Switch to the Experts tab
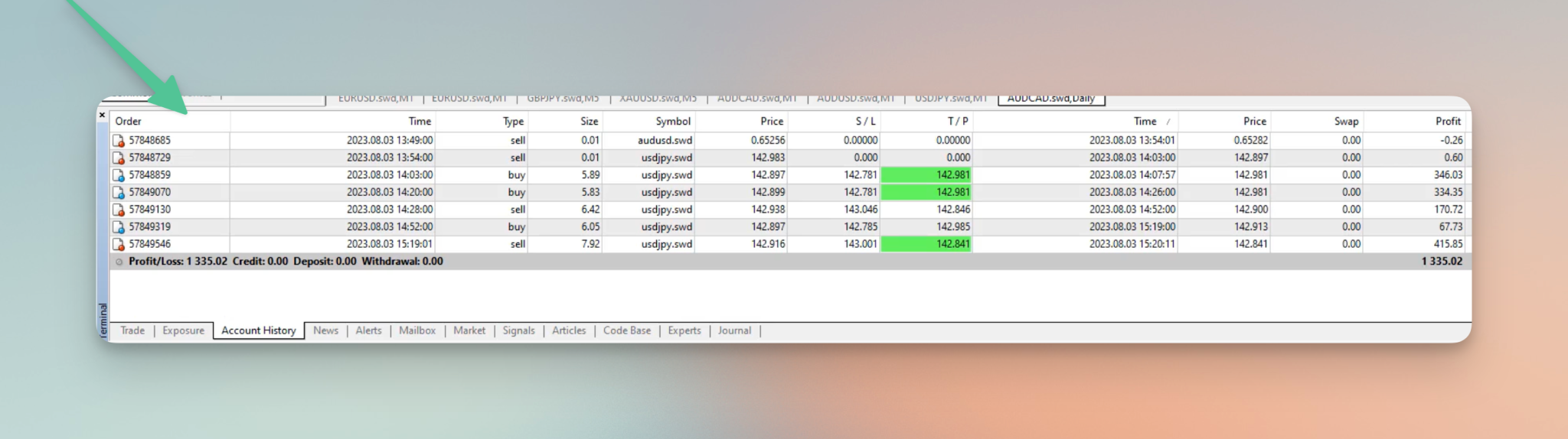This screenshot has width=1568, height=439. pos(684,330)
